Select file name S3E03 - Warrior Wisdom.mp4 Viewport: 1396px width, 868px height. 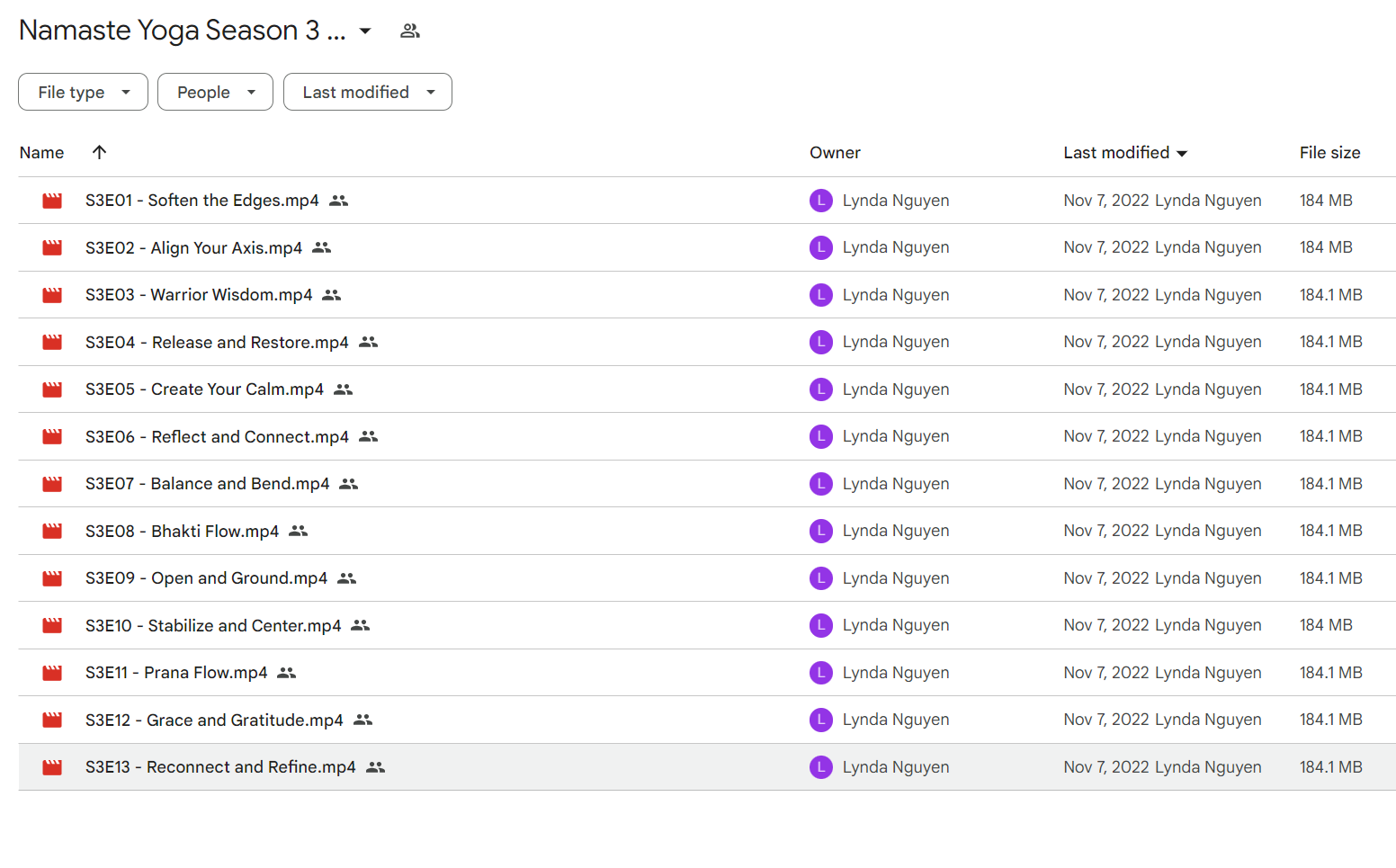coord(199,295)
